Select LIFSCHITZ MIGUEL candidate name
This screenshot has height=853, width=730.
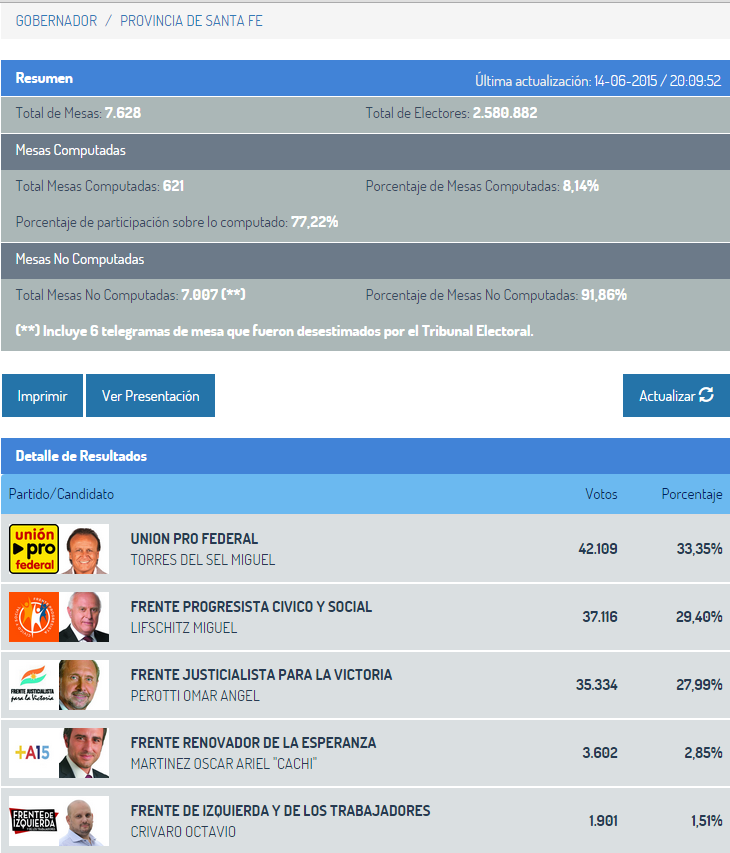tap(184, 628)
